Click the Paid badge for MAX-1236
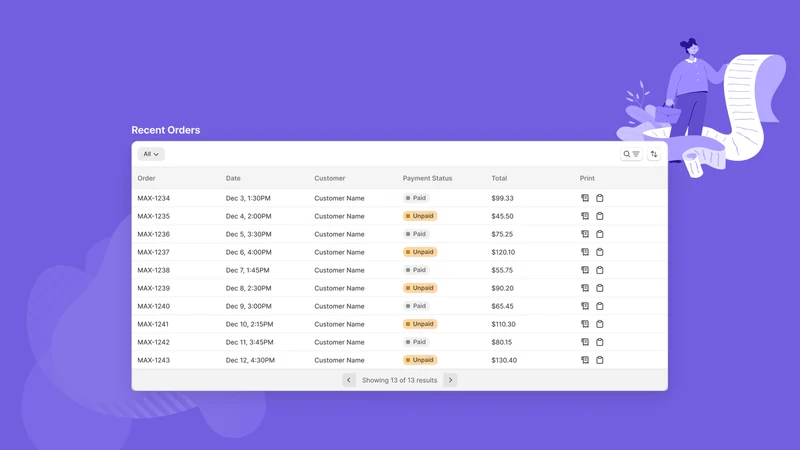The image size is (800, 450). click(x=416, y=234)
